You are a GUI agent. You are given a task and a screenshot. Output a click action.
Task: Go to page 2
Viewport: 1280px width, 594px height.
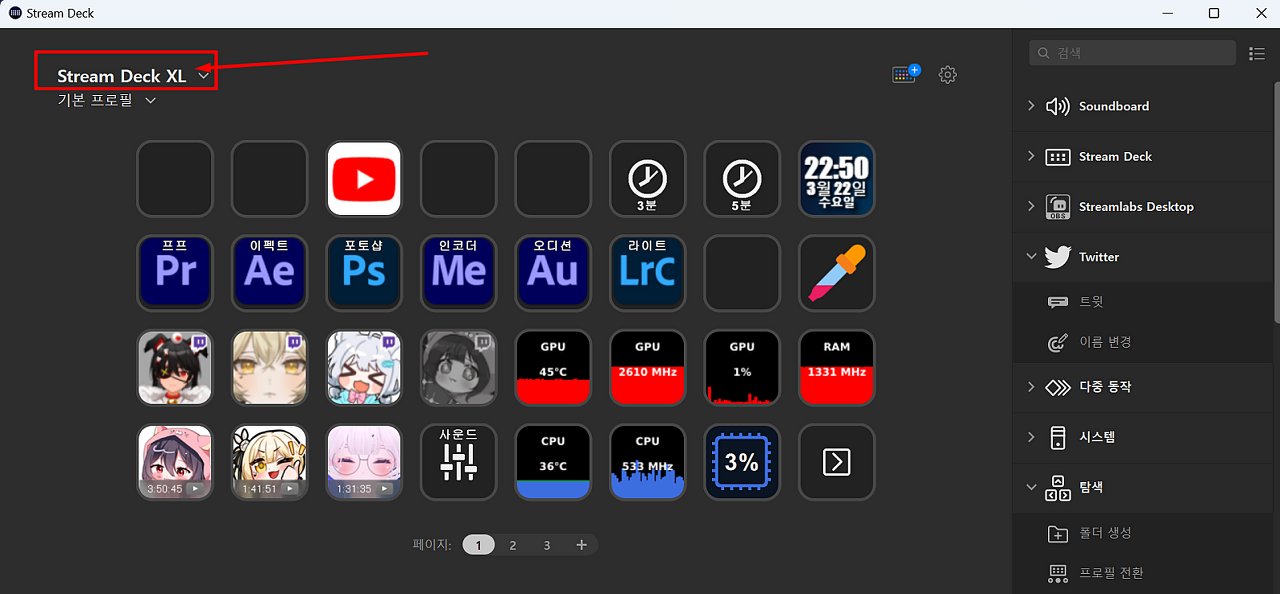[x=513, y=545]
